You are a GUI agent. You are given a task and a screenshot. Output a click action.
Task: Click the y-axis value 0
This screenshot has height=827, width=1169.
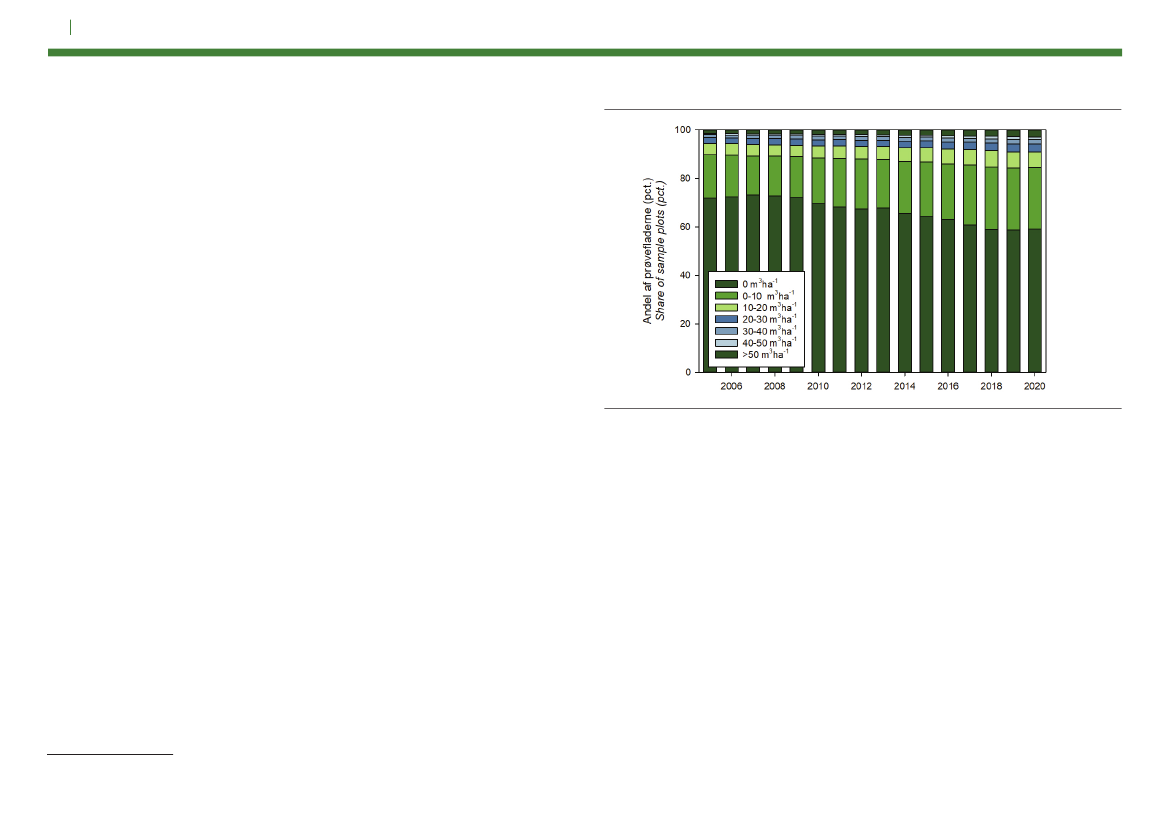[x=688, y=372]
